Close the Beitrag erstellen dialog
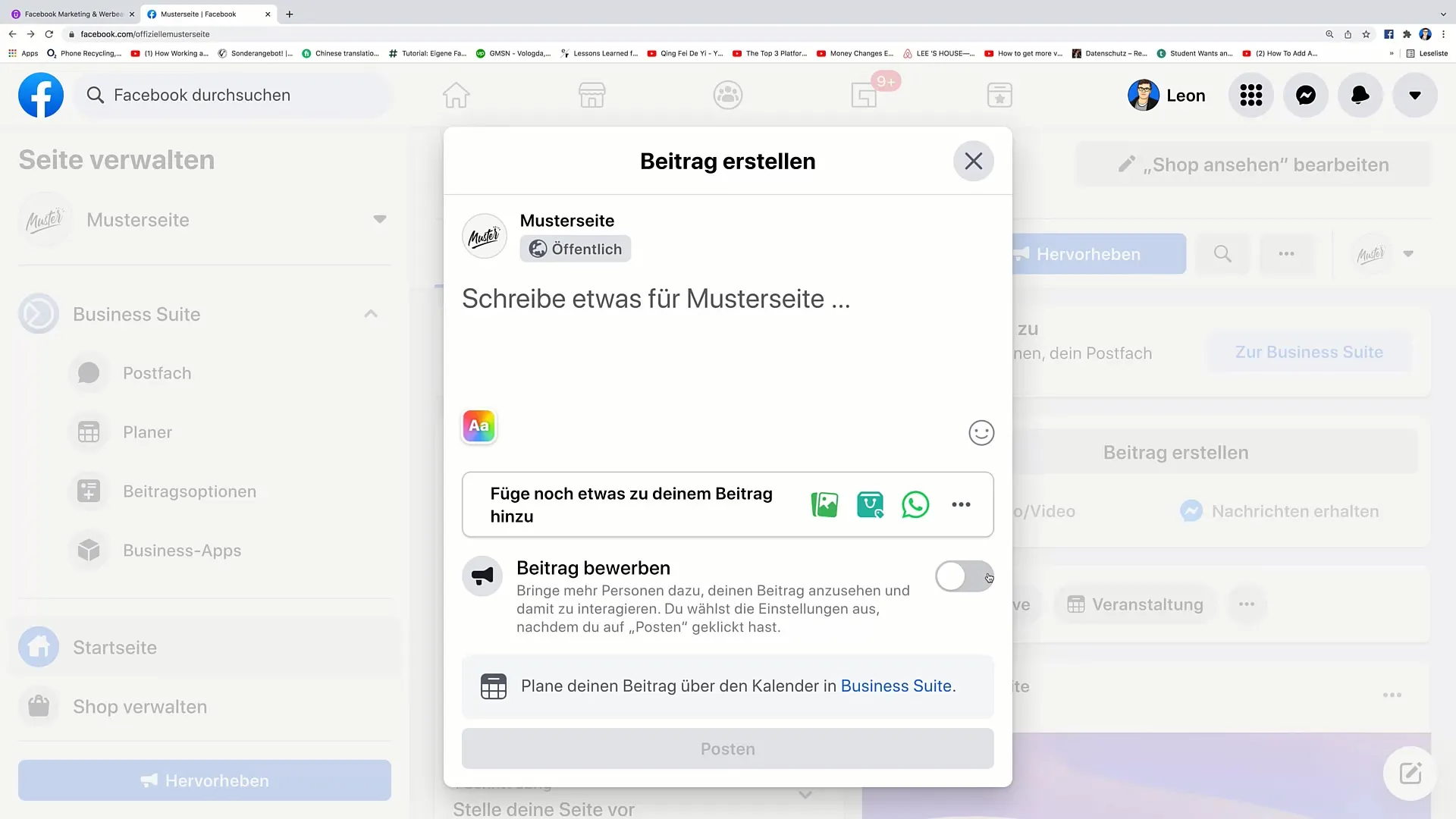Screen dimensions: 1456x819 coord(973,161)
